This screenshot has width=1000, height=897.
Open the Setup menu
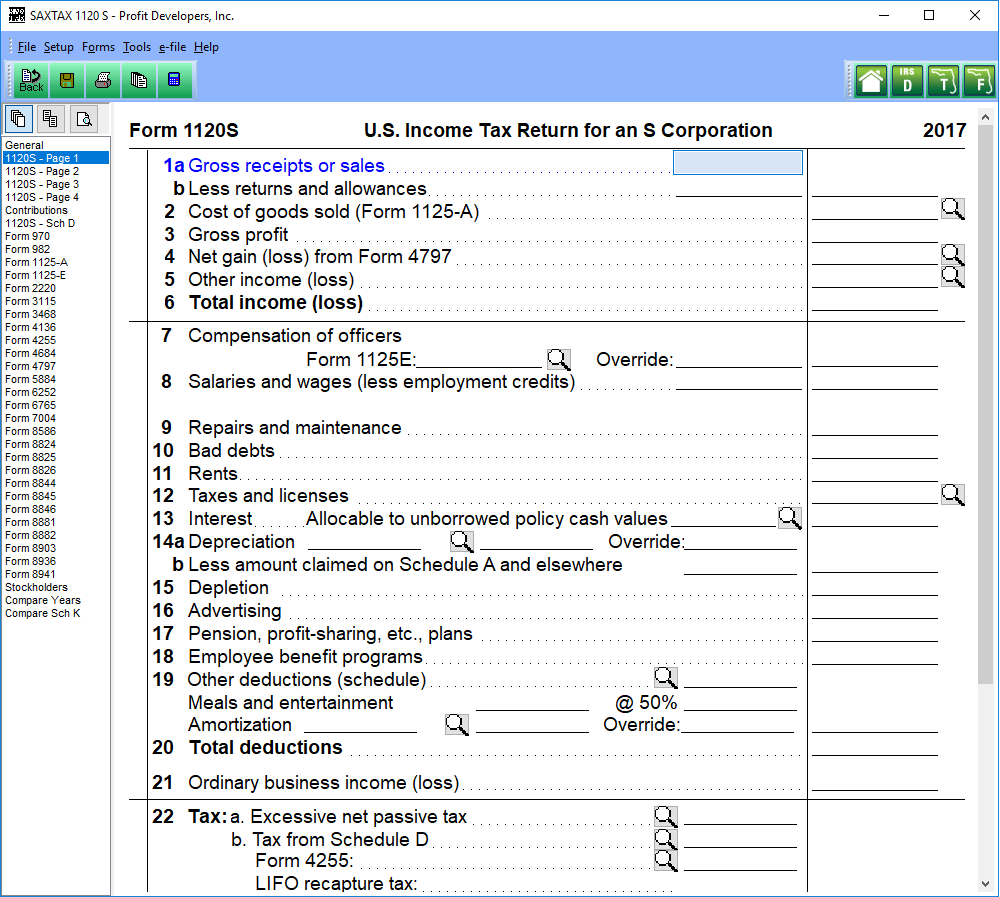(x=59, y=47)
